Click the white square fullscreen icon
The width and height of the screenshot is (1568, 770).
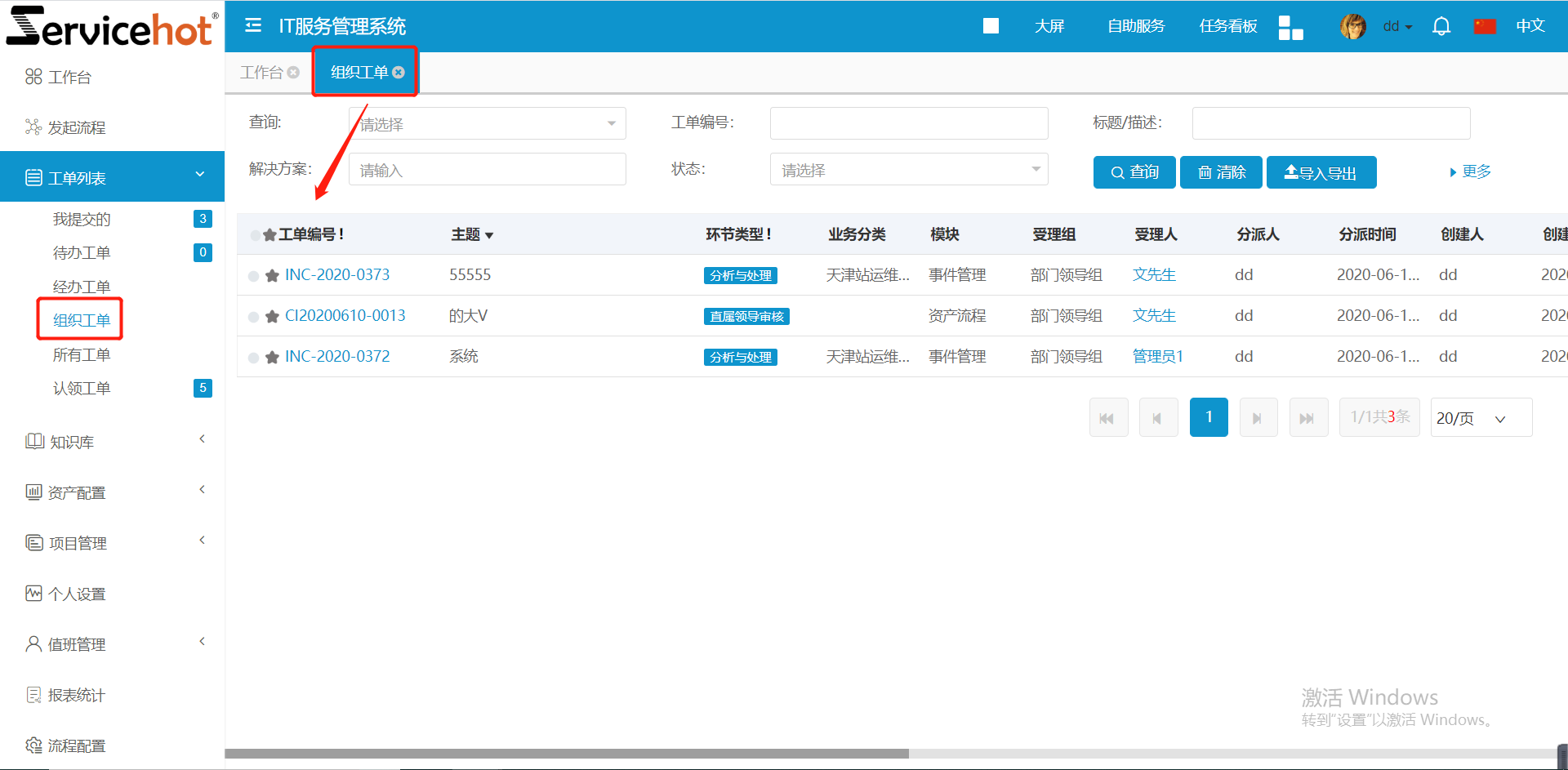coord(991,26)
